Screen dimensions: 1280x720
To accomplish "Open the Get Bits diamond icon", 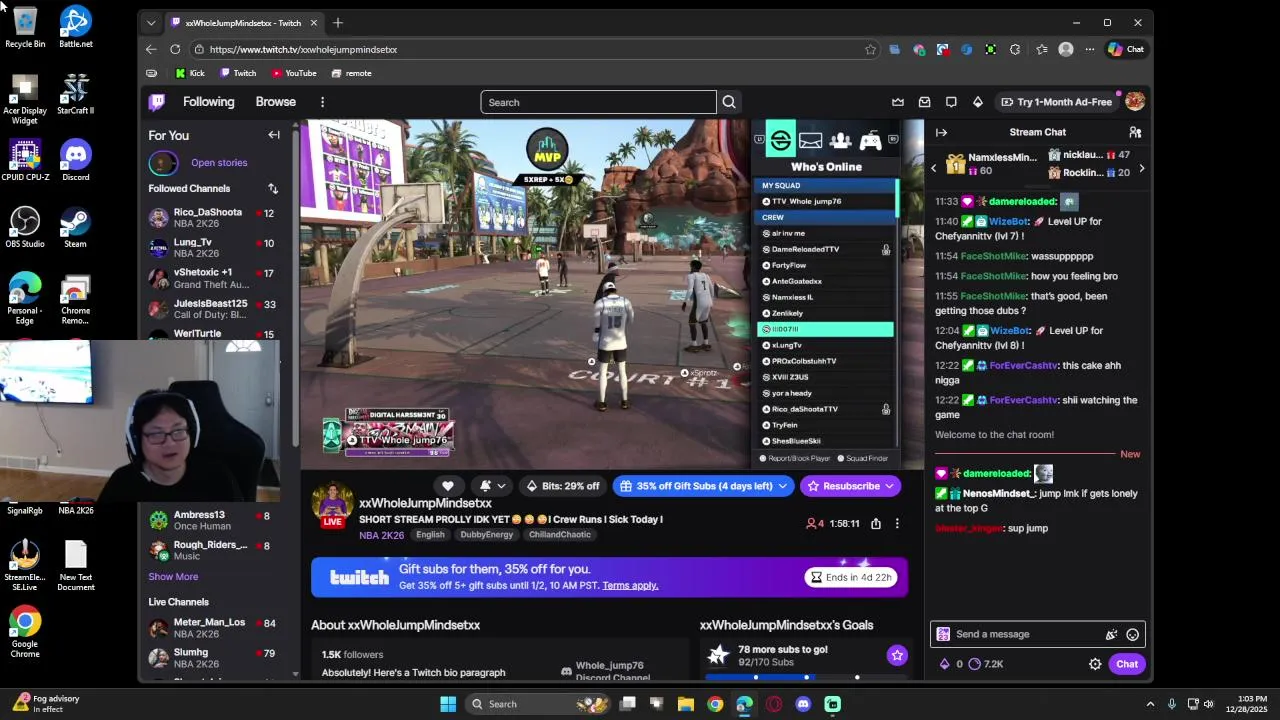I will (977, 102).
